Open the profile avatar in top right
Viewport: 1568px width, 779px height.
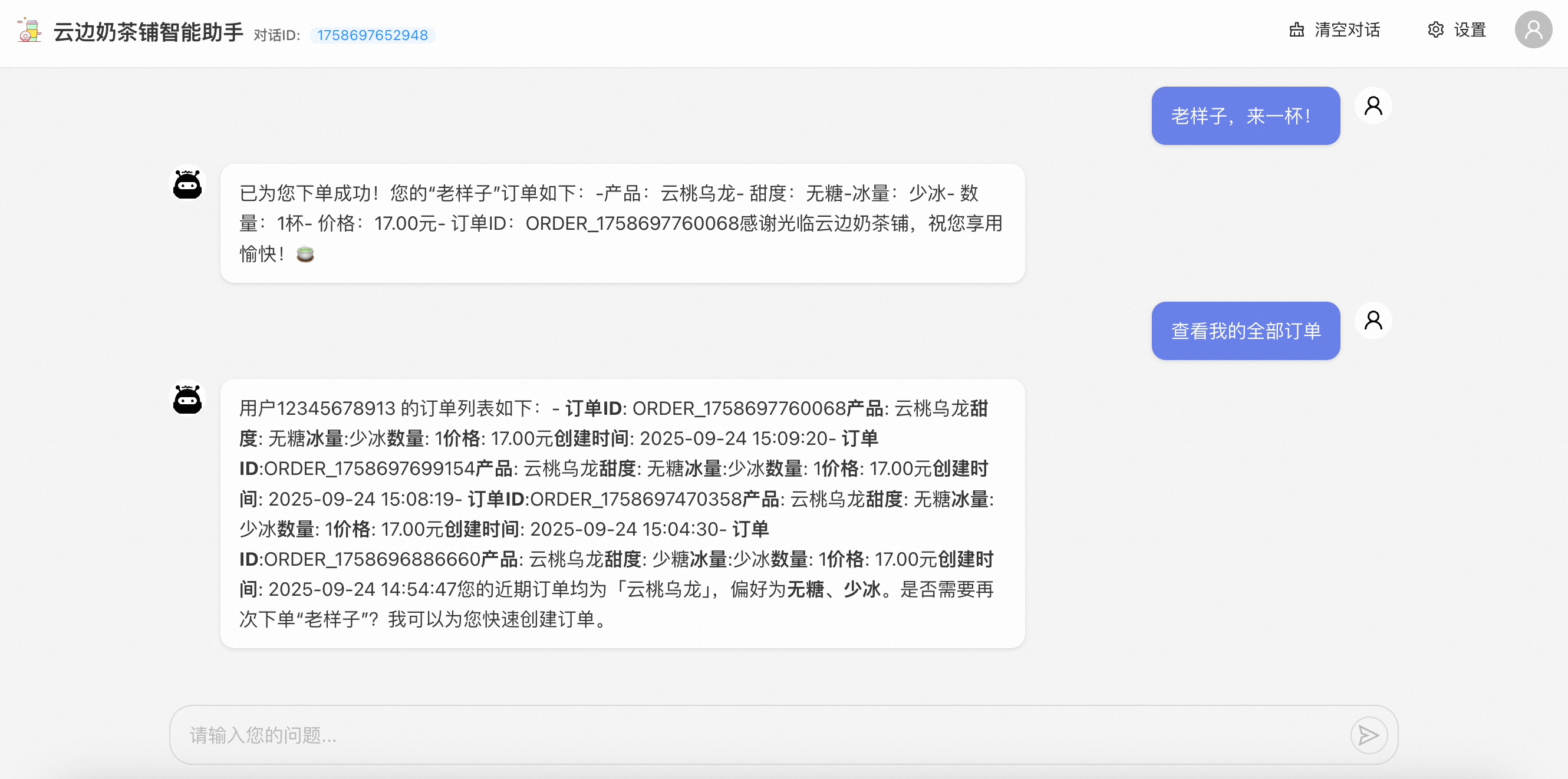click(x=1533, y=30)
